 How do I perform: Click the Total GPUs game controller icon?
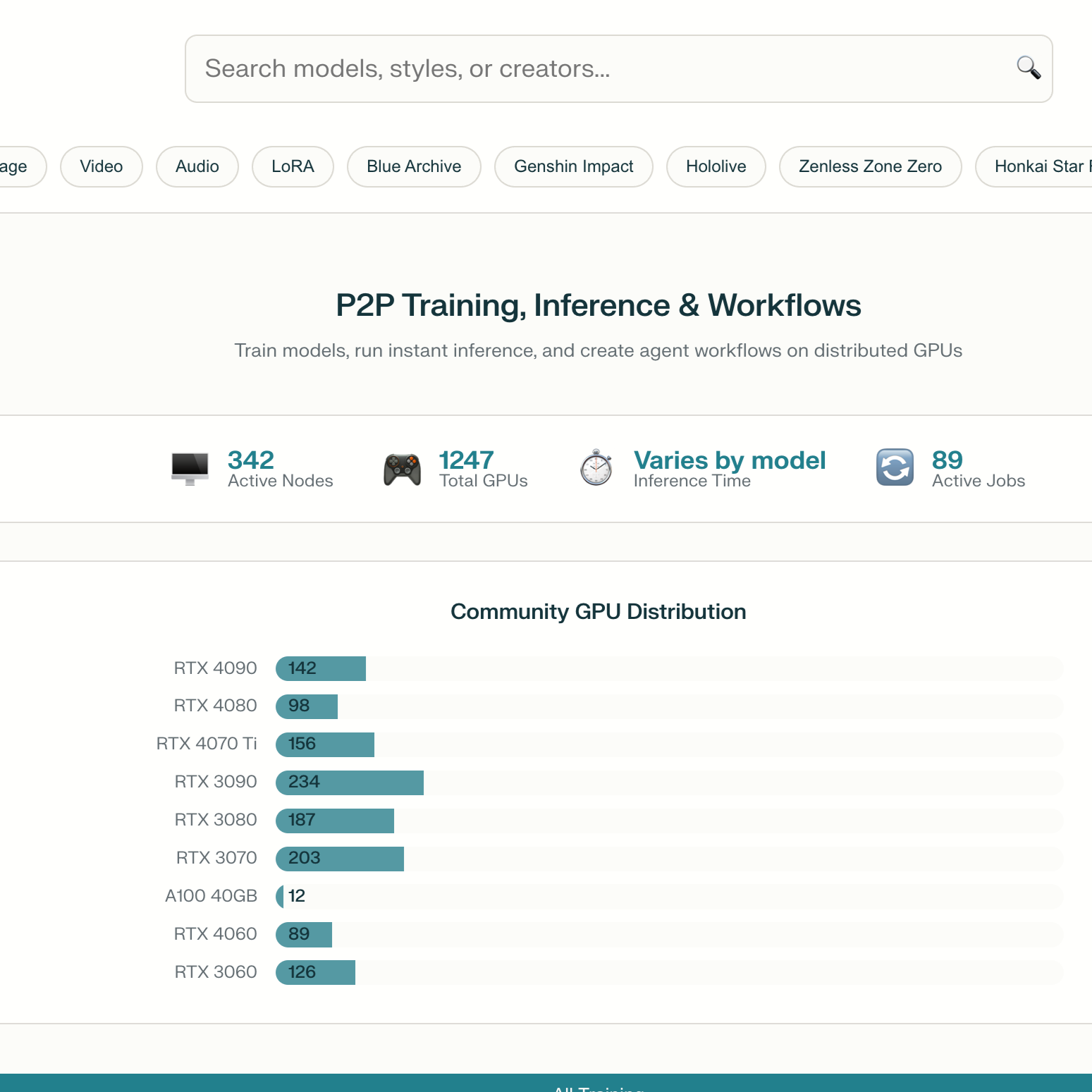[403, 469]
